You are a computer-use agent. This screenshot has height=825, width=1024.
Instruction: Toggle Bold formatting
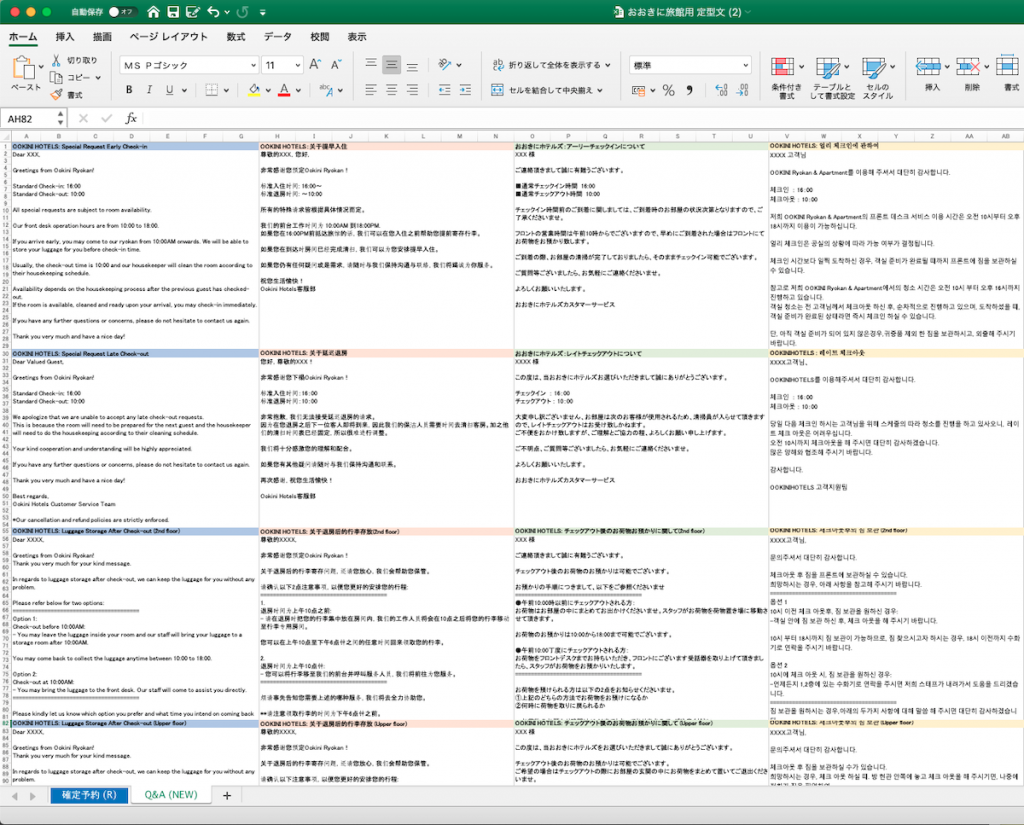point(129,90)
